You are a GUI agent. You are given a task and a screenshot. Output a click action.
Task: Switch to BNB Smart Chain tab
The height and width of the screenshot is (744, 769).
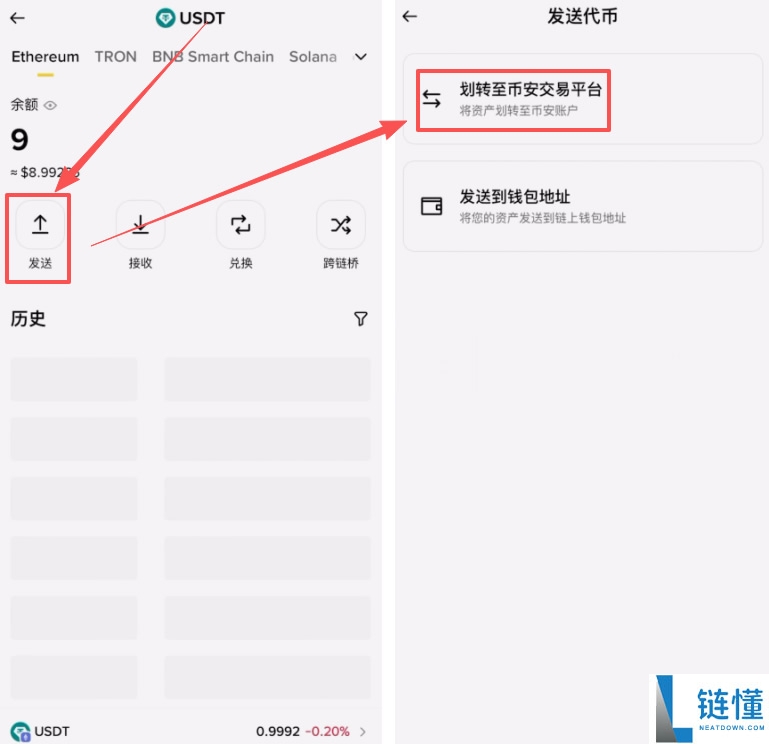[x=213, y=57]
